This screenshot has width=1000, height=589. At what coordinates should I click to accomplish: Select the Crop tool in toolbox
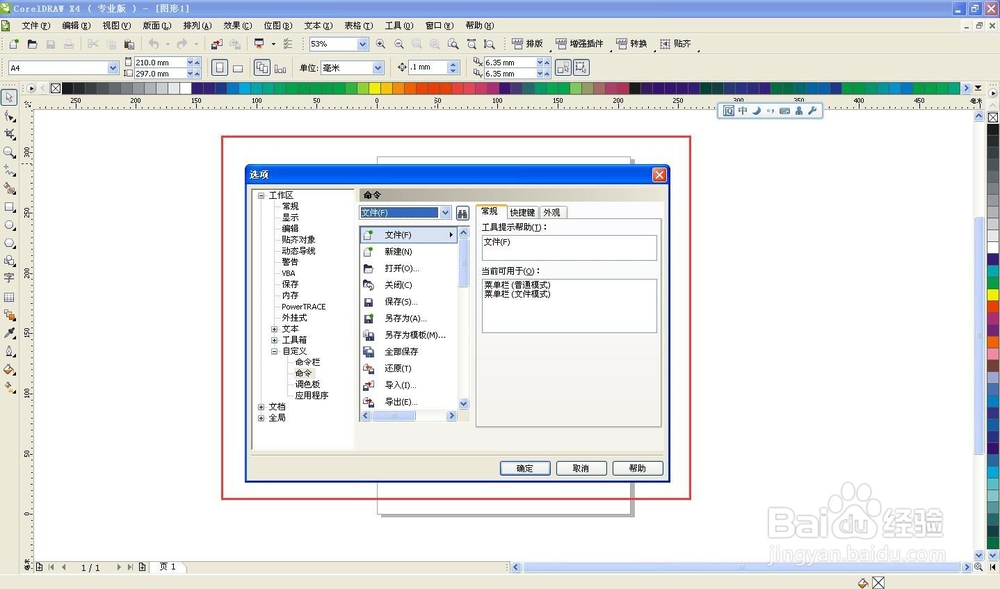(x=9, y=134)
